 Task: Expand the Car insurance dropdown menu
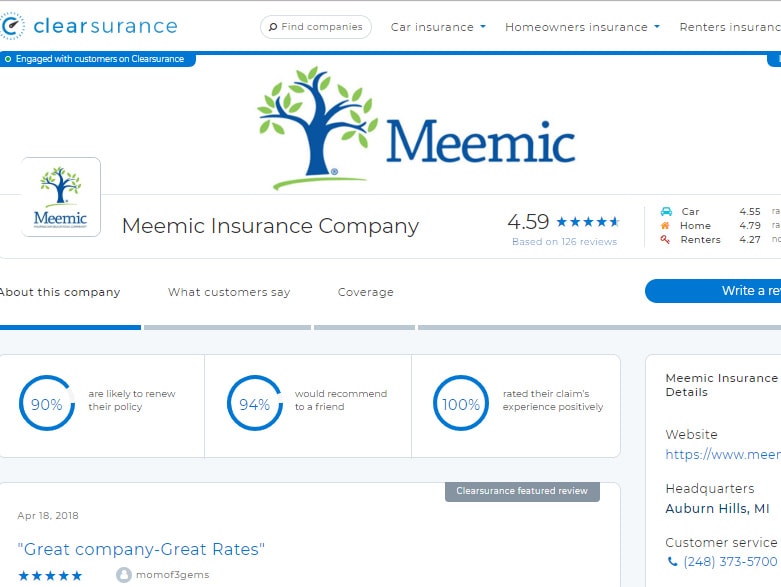click(438, 27)
